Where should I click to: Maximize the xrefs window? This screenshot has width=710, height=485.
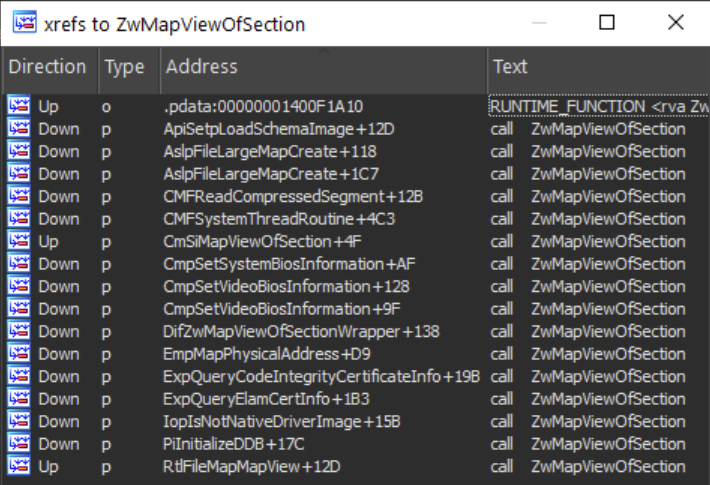607,23
